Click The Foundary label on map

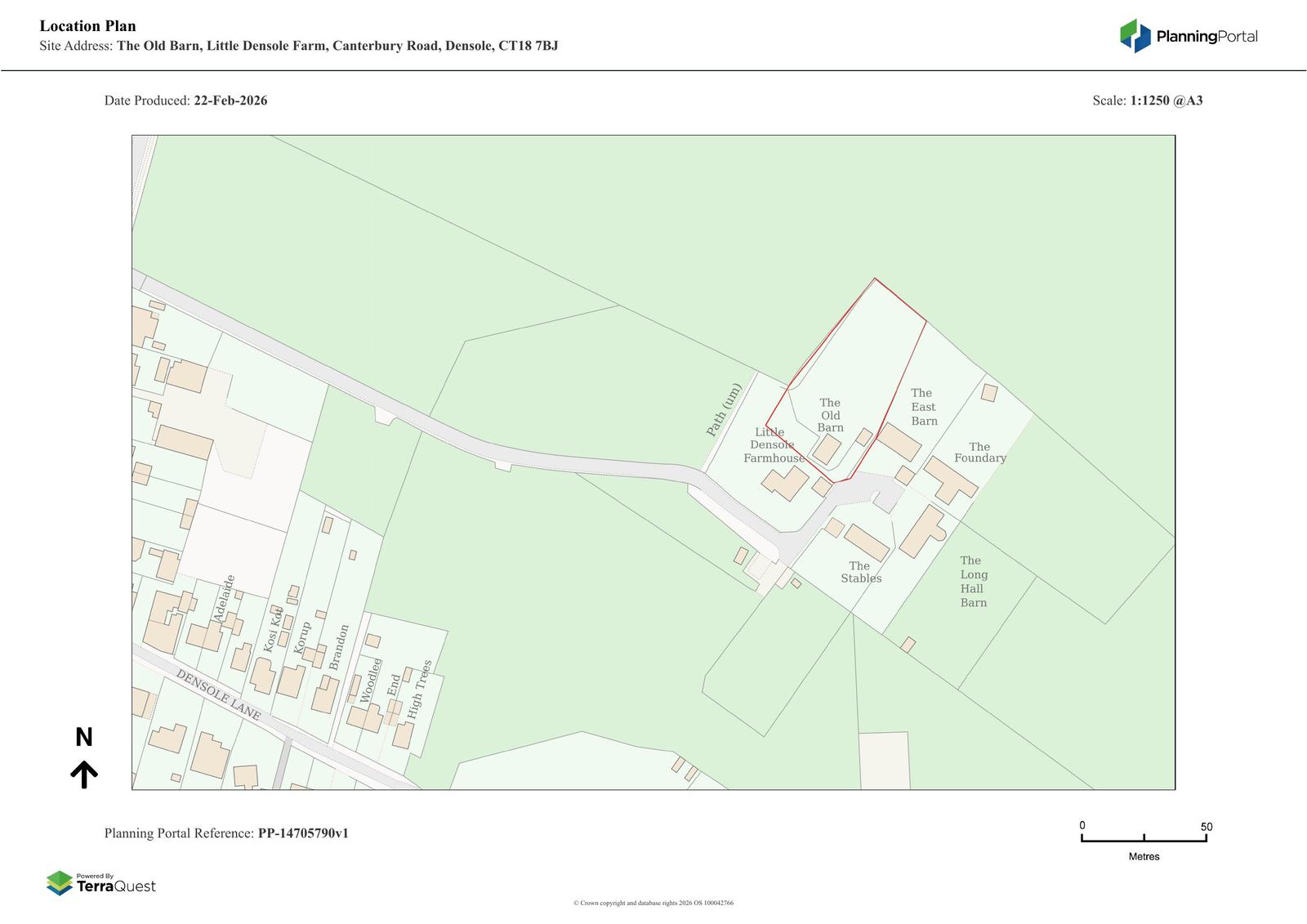(x=979, y=453)
